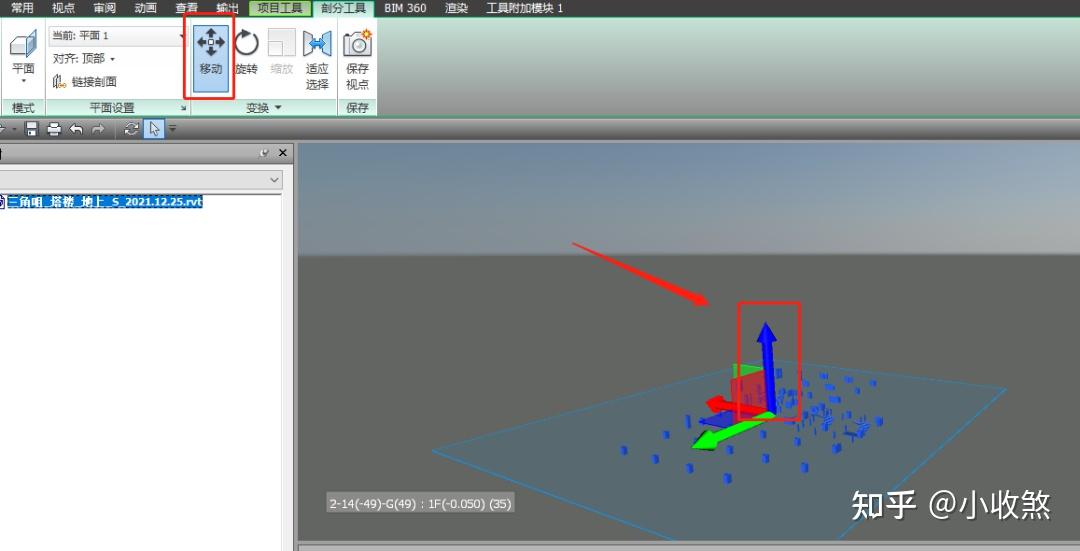Open the 对齐: 顶部 alignment dropdown
The width and height of the screenshot is (1080, 551).
[x=84, y=59]
